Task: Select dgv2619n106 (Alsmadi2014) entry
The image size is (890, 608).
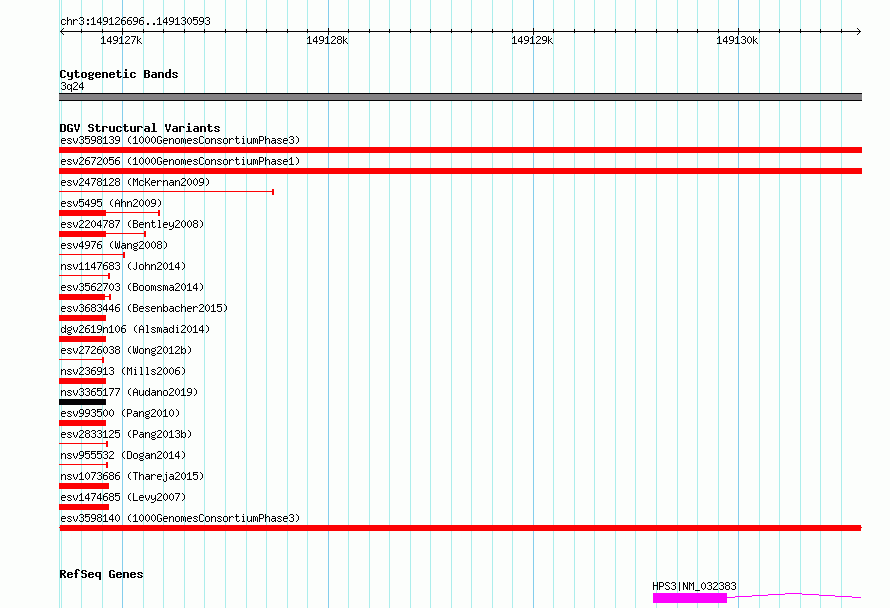Action: (135, 329)
